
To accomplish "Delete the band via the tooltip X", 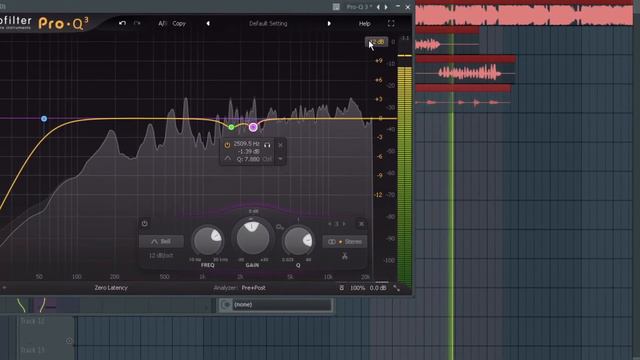I will click(280, 145).
